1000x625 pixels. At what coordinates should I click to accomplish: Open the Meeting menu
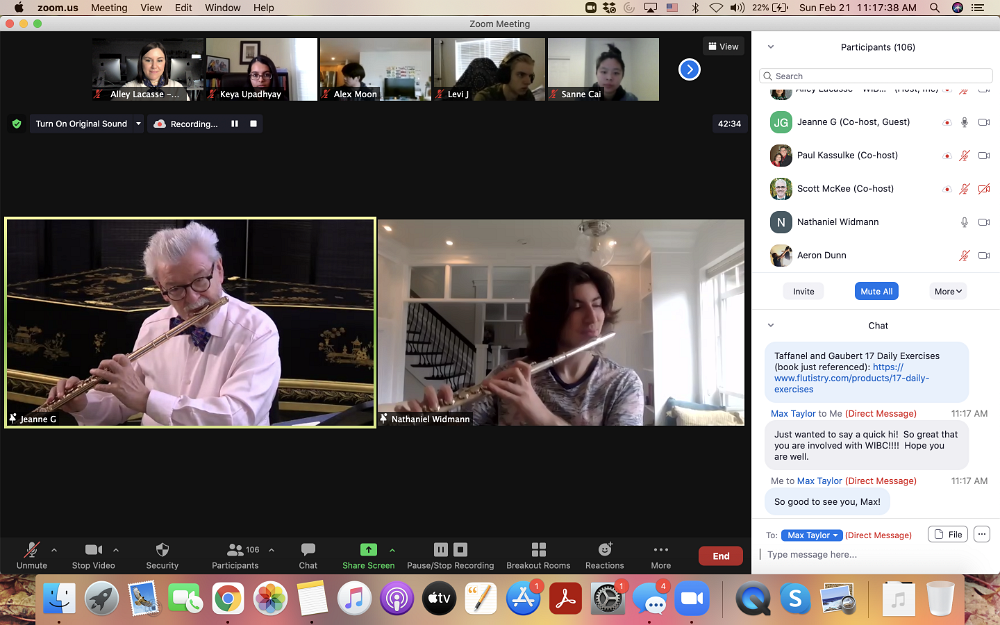coord(109,8)
